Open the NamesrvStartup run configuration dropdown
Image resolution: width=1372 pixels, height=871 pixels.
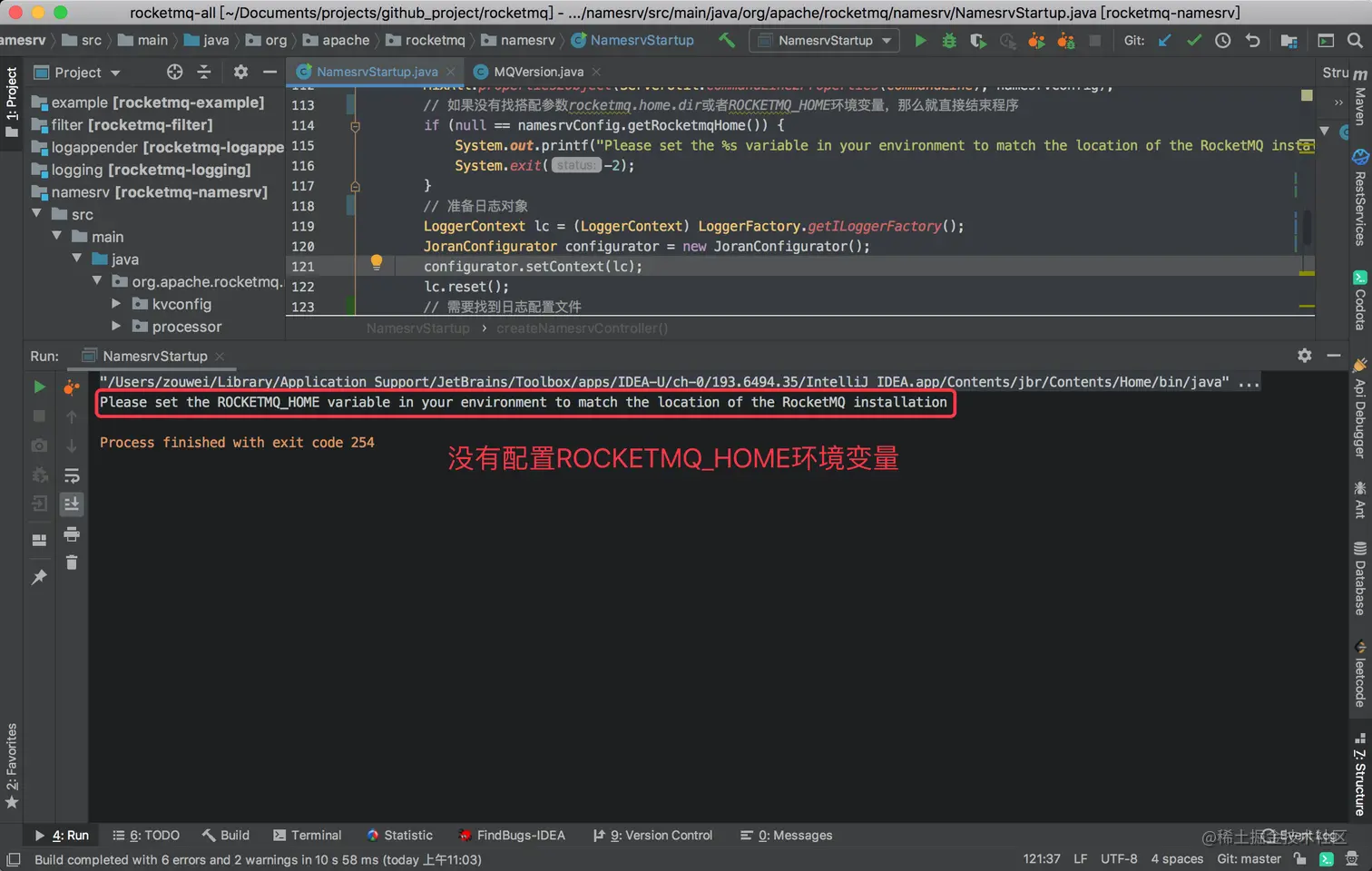pyautogui.click(x=826, y=40)
